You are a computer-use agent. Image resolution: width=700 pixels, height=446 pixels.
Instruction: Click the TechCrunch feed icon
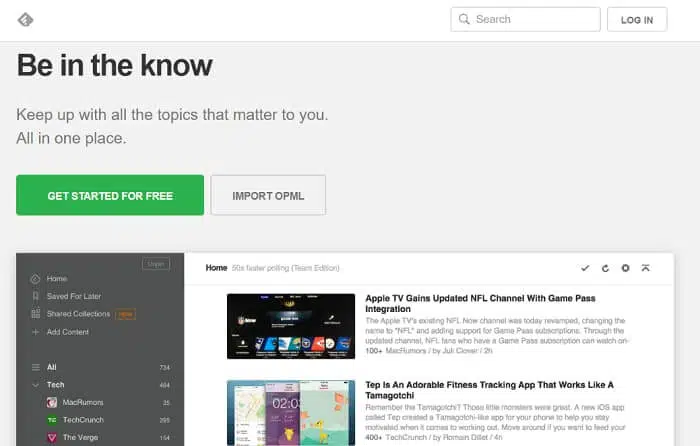click(52, 420)
